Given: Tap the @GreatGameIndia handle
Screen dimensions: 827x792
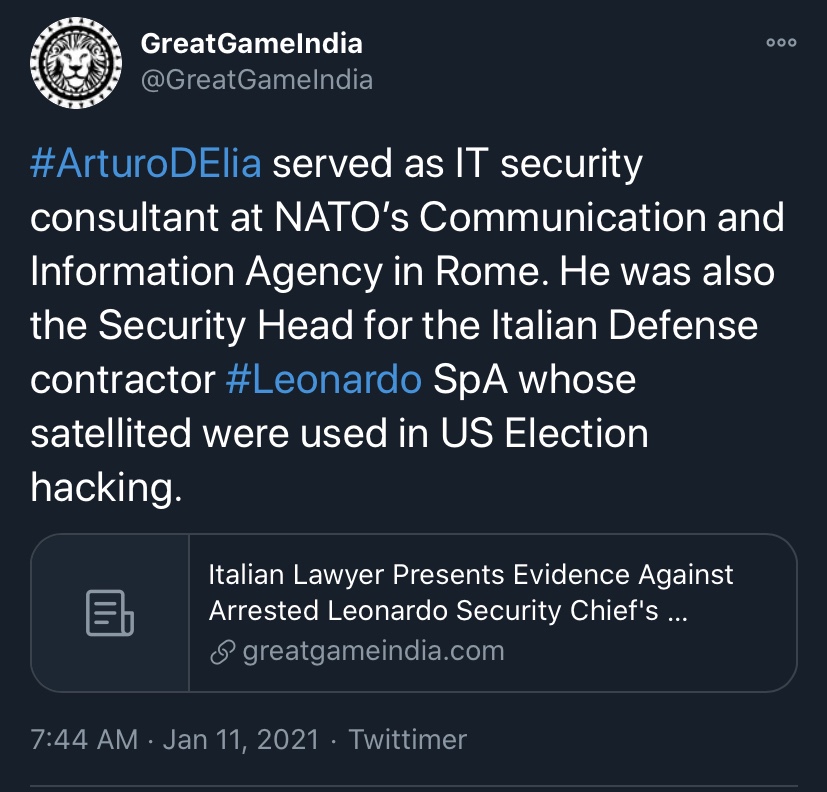Looking at the screenshot, I should coord(257,80).
